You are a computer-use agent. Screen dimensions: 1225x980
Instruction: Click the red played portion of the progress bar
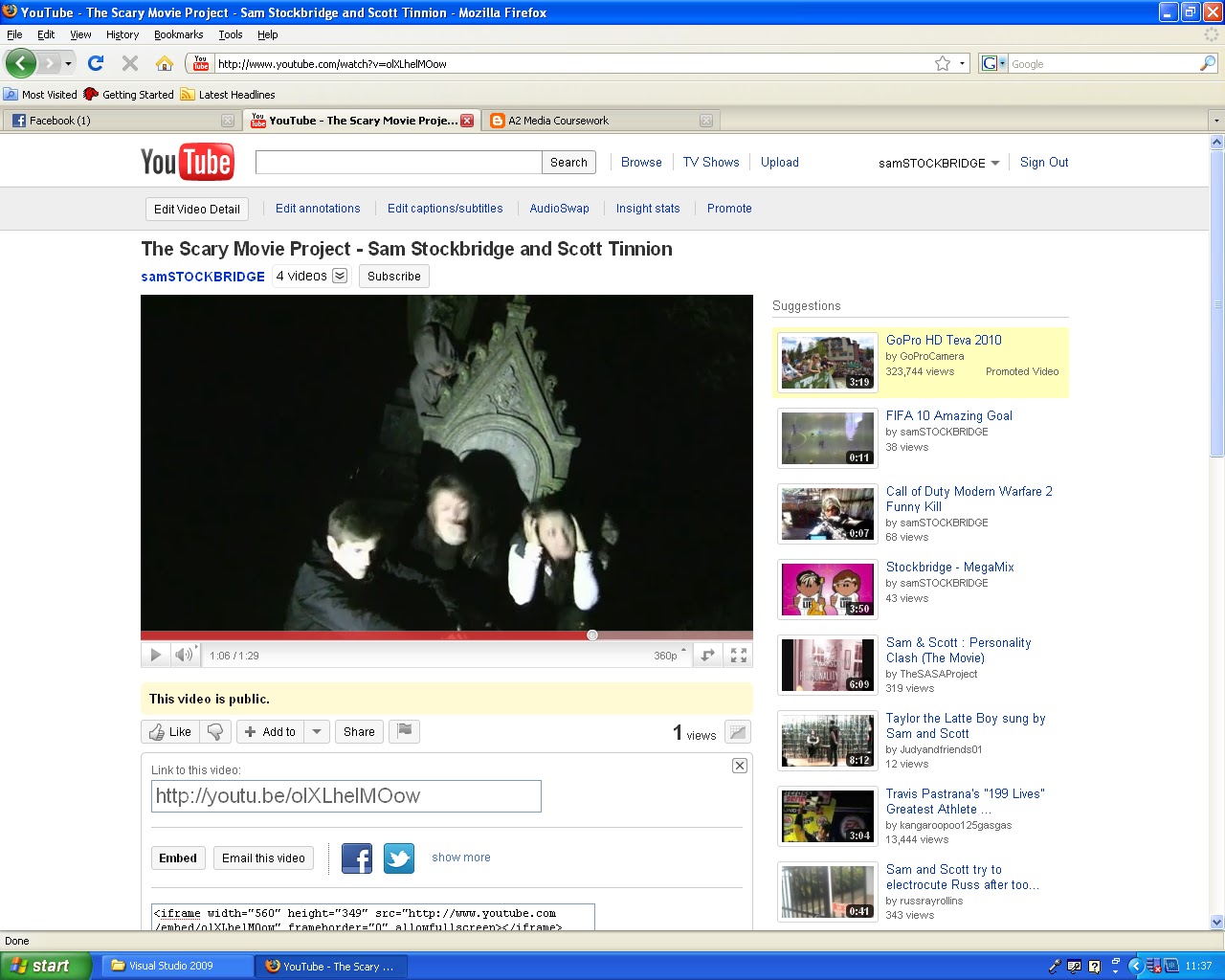pyautogui.click(x=364, y=635)
